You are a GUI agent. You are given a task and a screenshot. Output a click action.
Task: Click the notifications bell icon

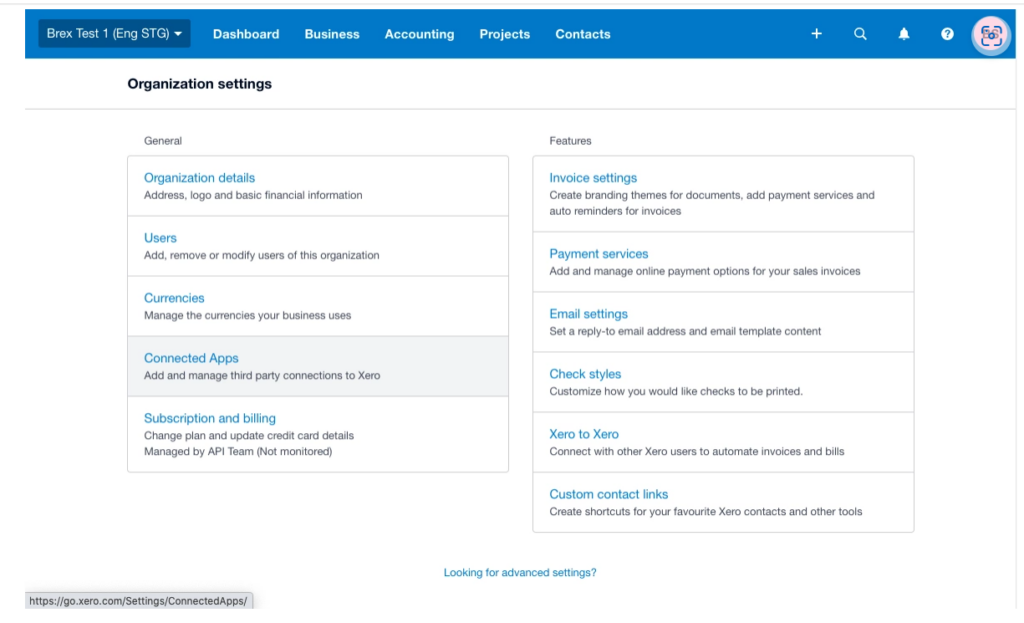pyautogui.click(x=903, y=33)
